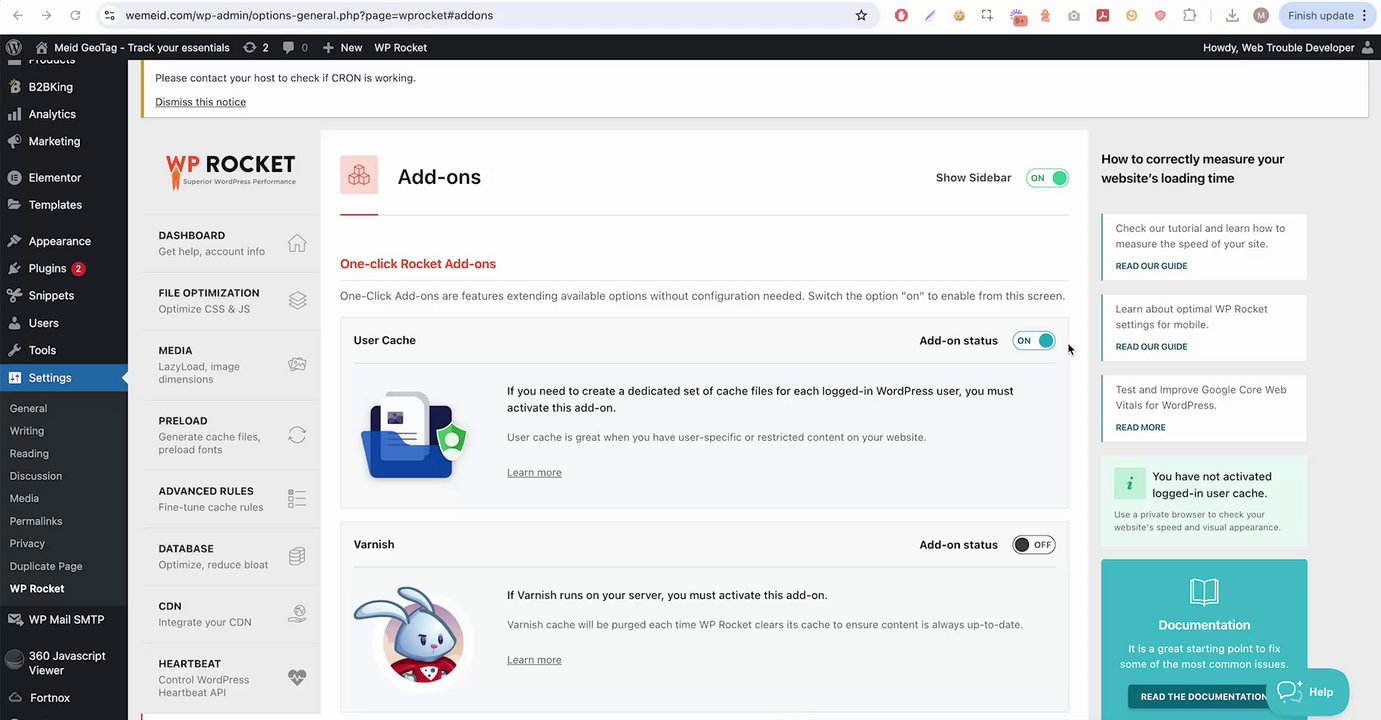Open the Help chat button
Viewport: 1381px width, 720px height.
click(1307, 692)
